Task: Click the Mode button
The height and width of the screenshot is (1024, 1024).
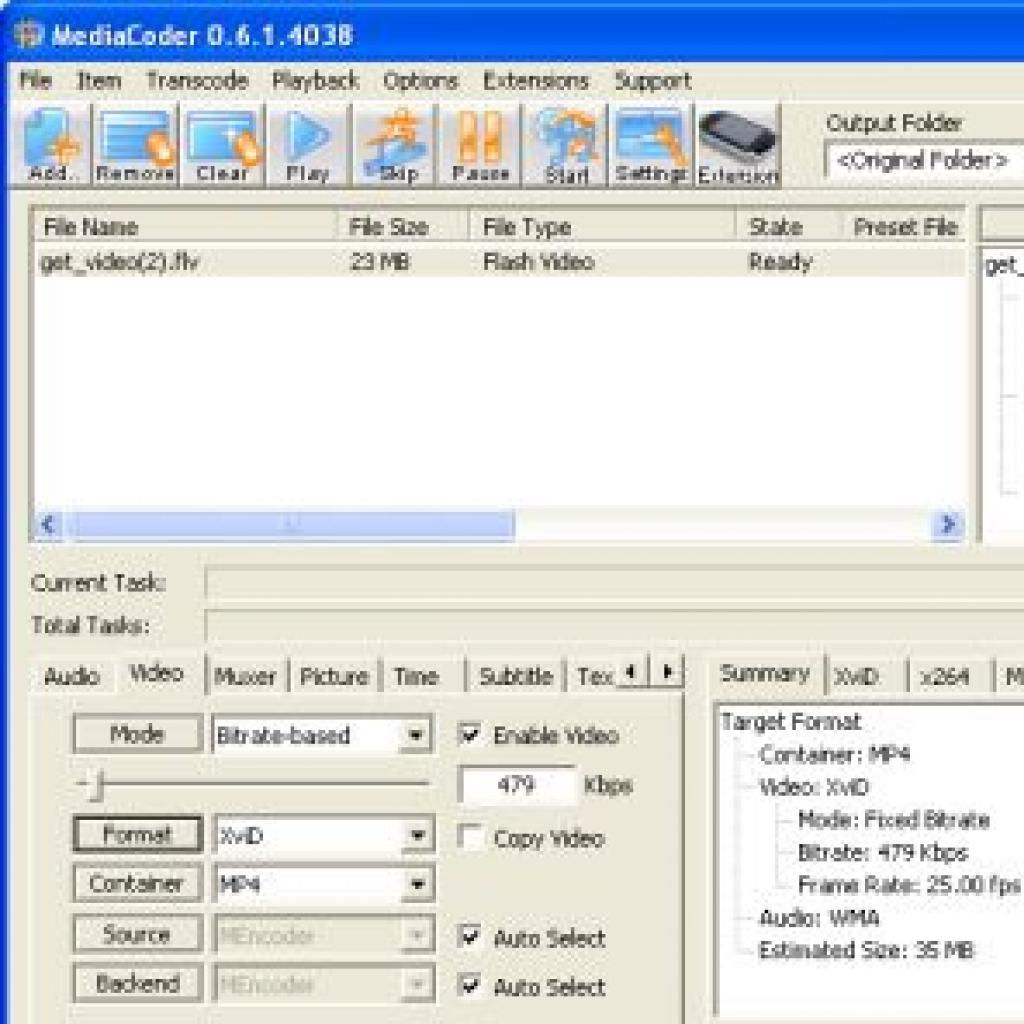Action: (137, 734)
